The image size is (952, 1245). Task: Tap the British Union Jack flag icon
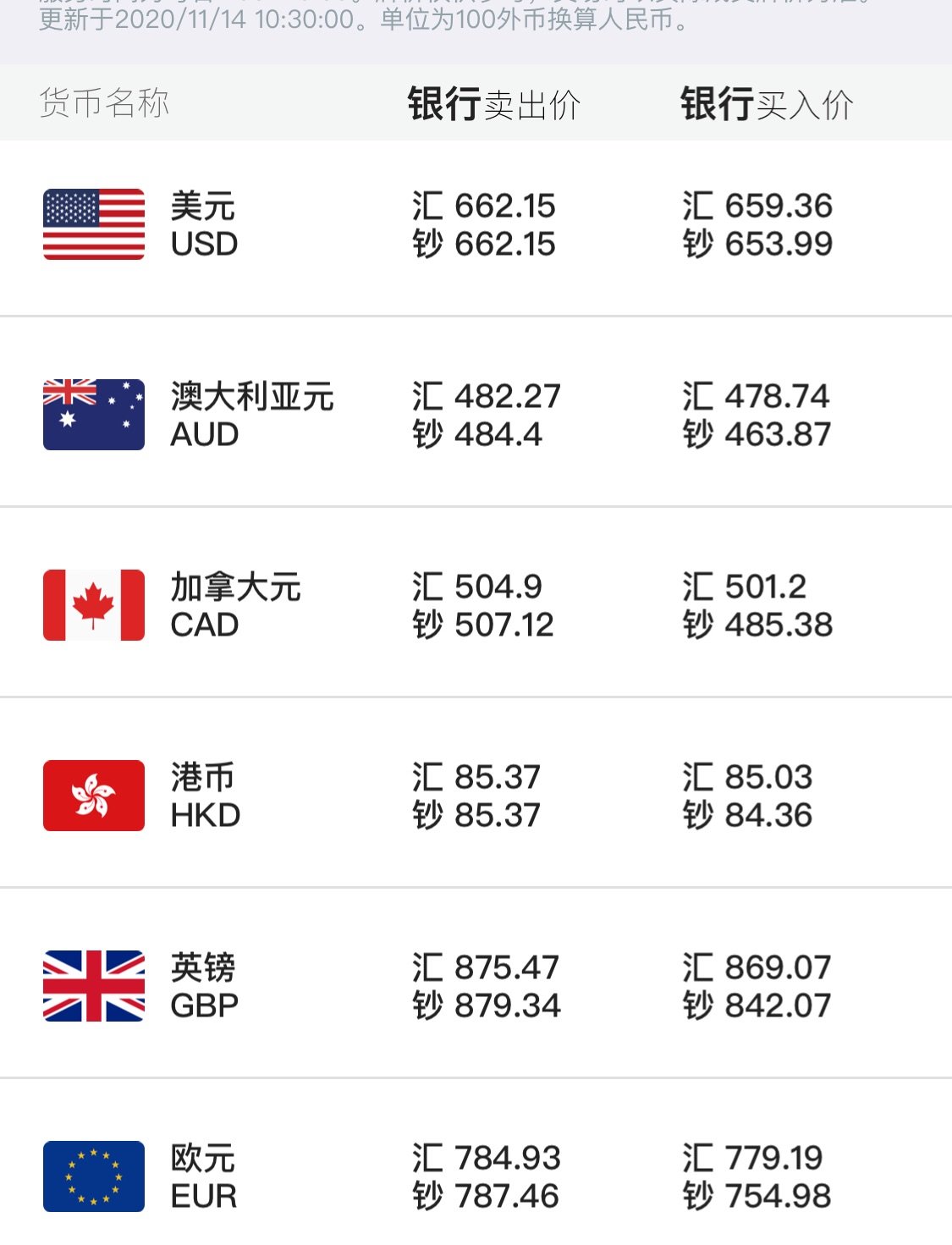94,986
